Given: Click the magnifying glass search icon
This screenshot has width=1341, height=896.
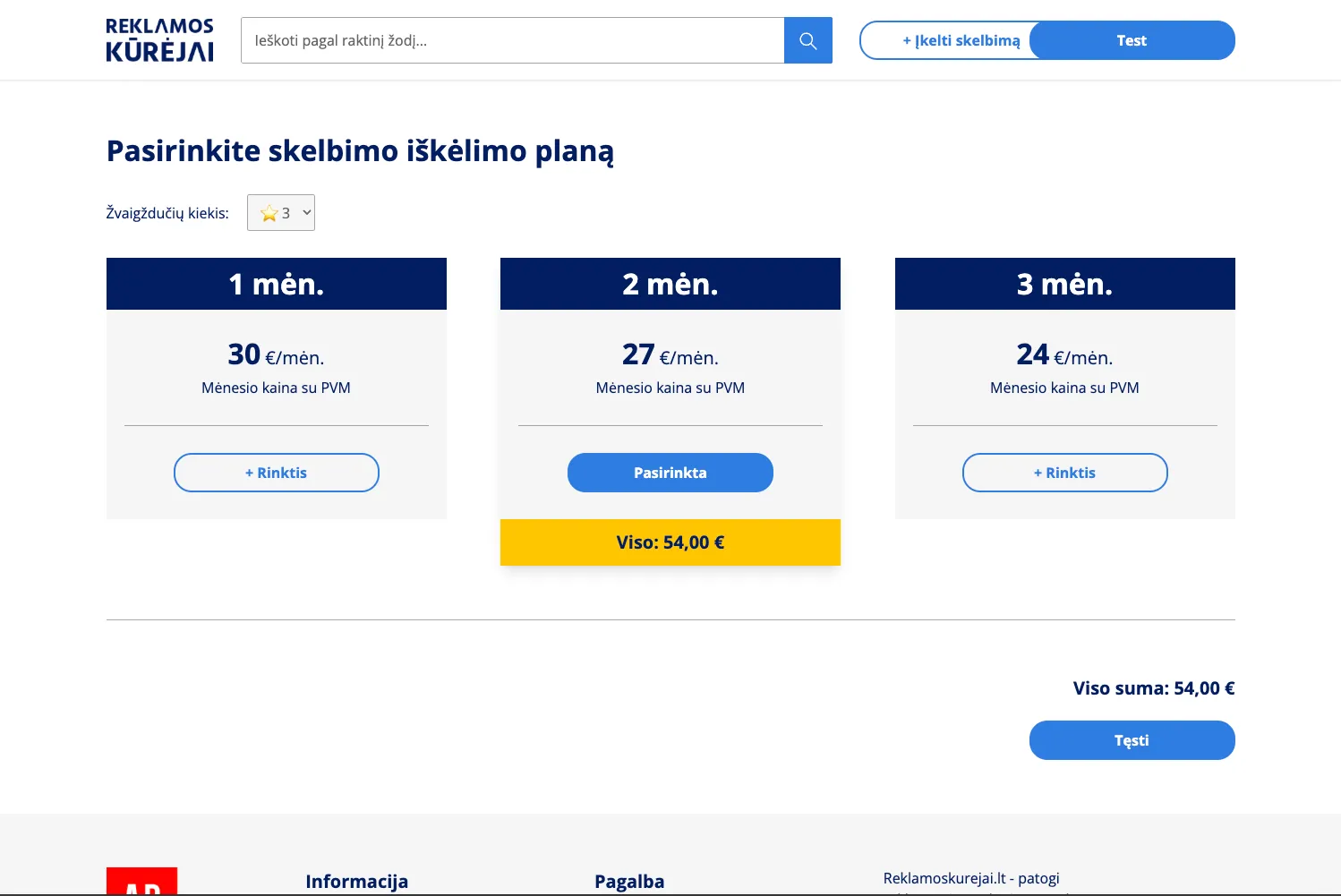Looking at the screenshot, I should pyautogui.click(x=807, y=39).
